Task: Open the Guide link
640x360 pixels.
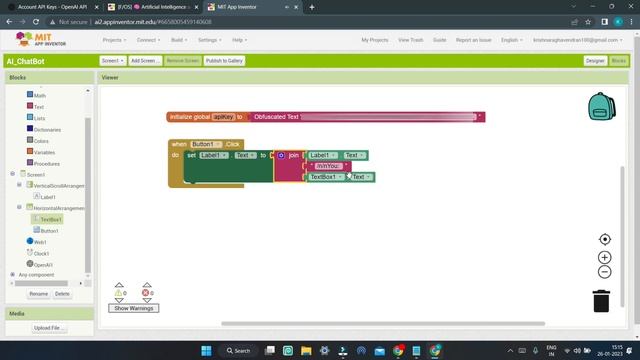Action: [440, 40]
